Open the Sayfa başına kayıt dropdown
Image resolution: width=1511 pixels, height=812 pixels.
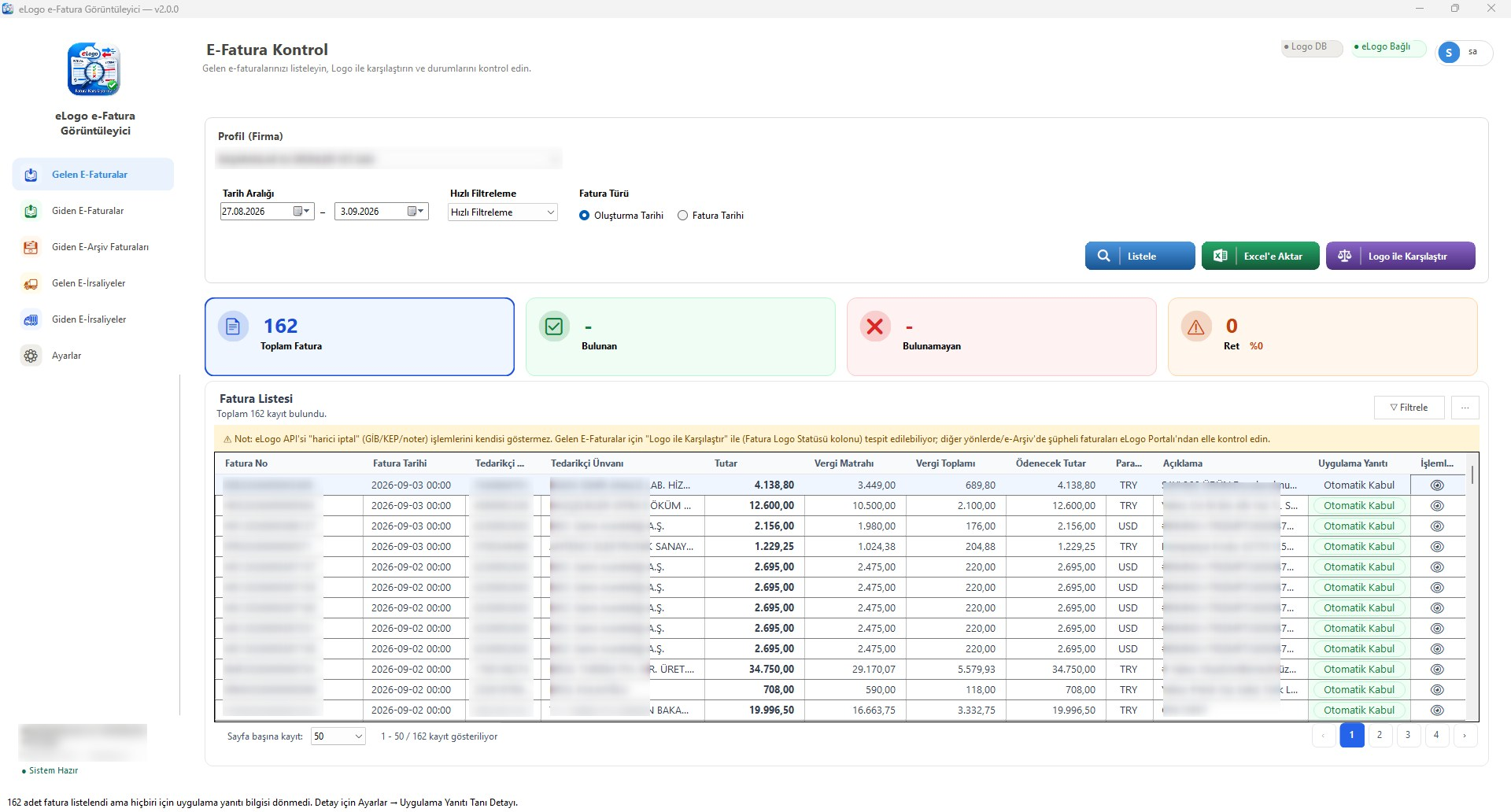coord(338,736)
